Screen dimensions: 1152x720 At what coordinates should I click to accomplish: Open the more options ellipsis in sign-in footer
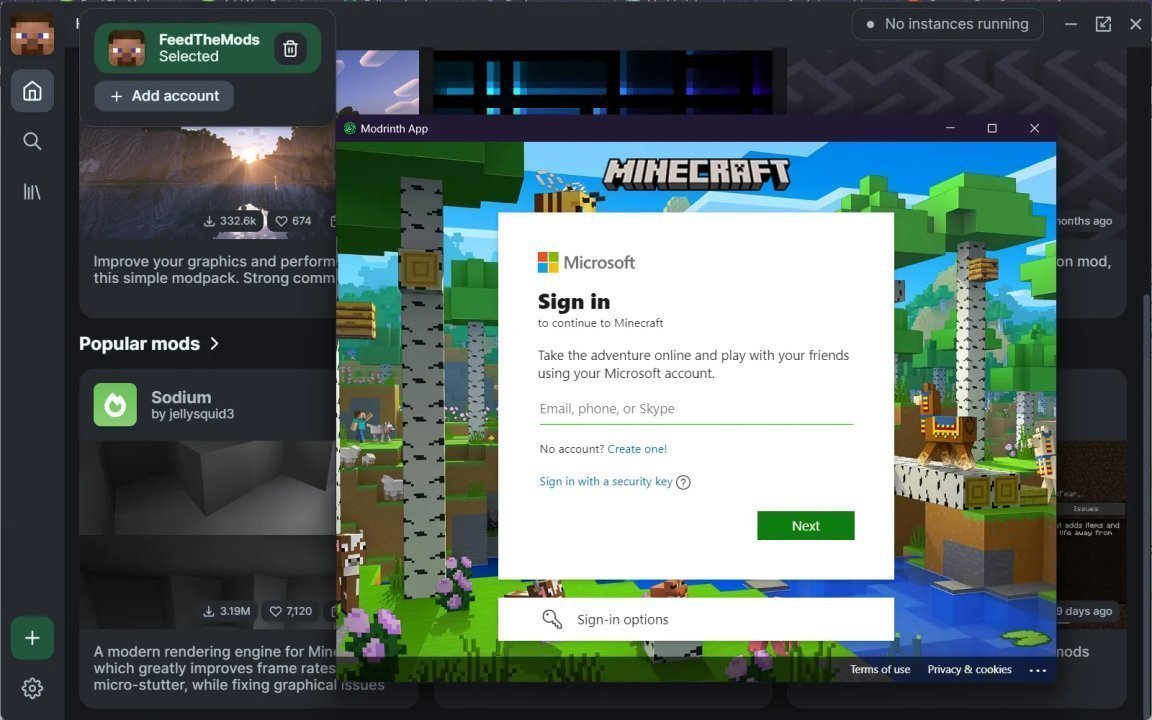pyautogui.click(x=1037, y=670)
